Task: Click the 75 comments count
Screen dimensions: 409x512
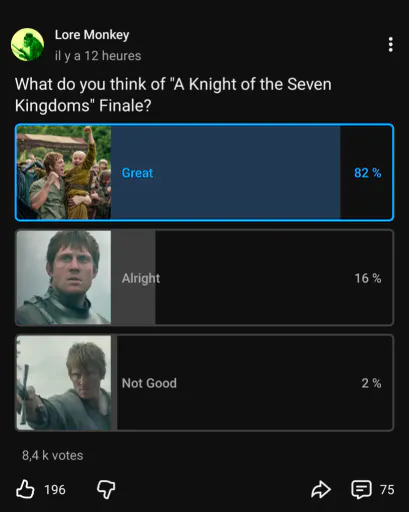Action: 387,490
